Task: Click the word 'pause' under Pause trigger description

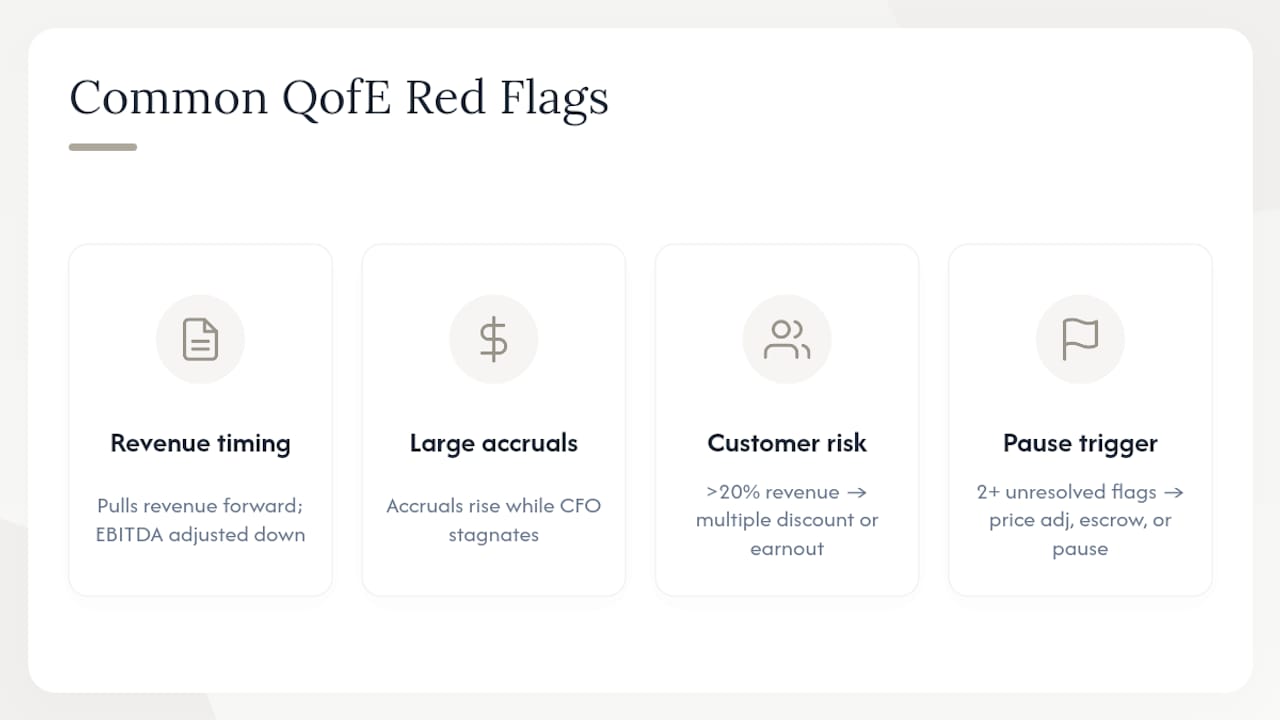Action: pyautogui.click(x=1080, y=550)
